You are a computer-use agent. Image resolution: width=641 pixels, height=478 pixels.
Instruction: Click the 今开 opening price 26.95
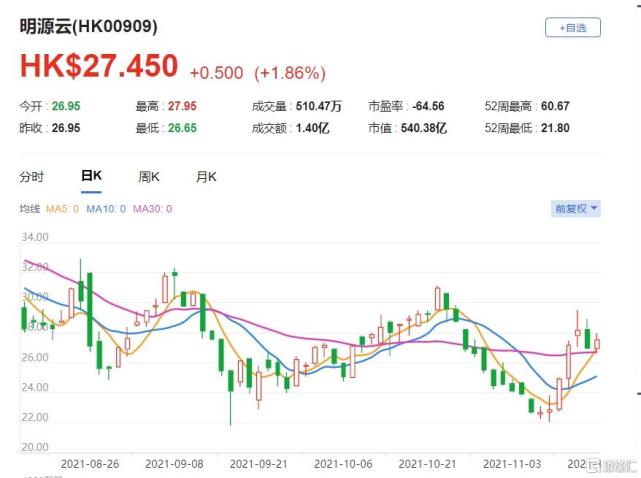pos(66,106)
